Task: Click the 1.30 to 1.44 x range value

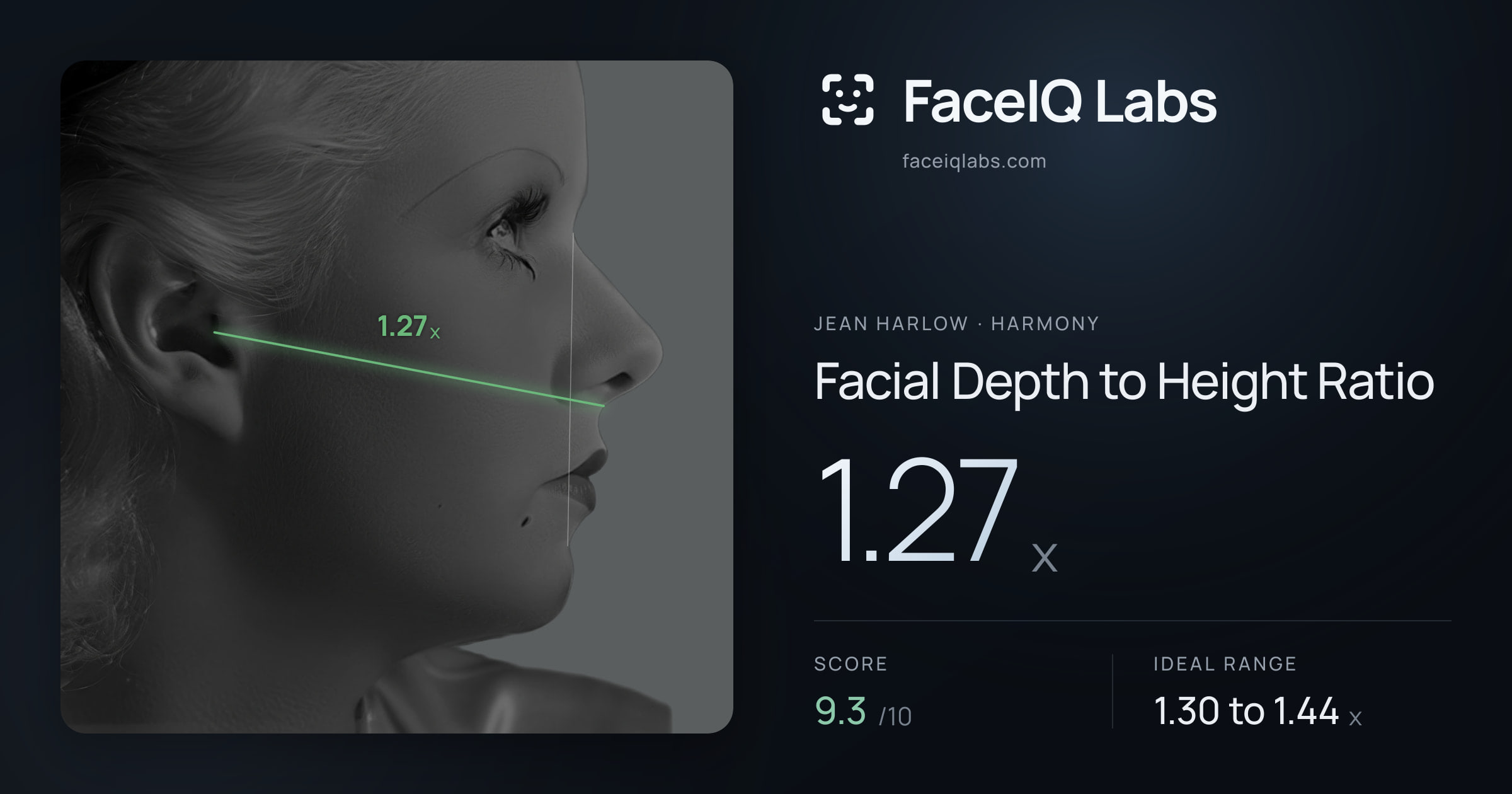Action: 1257,711
